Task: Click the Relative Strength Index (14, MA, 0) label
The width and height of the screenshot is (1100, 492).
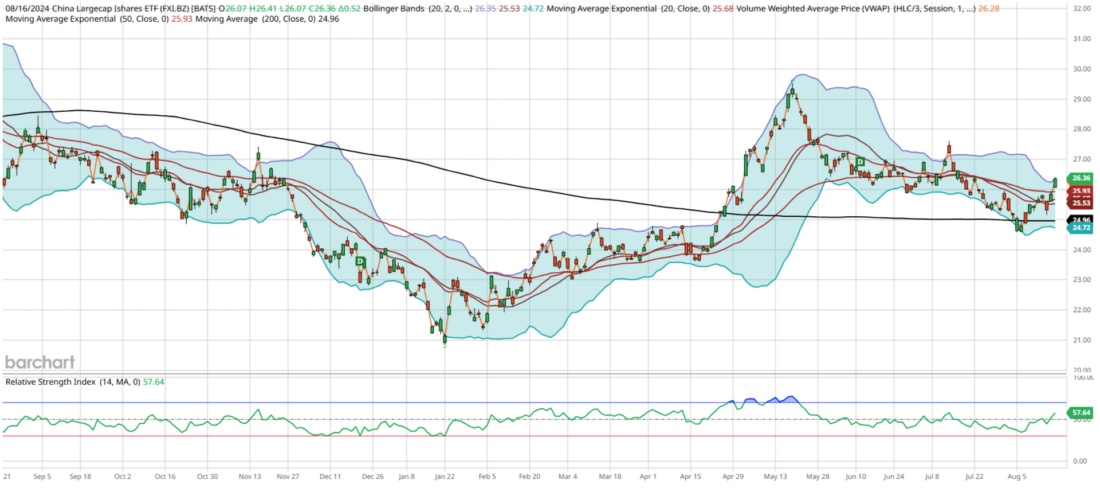Action: [x=73, y=382]
